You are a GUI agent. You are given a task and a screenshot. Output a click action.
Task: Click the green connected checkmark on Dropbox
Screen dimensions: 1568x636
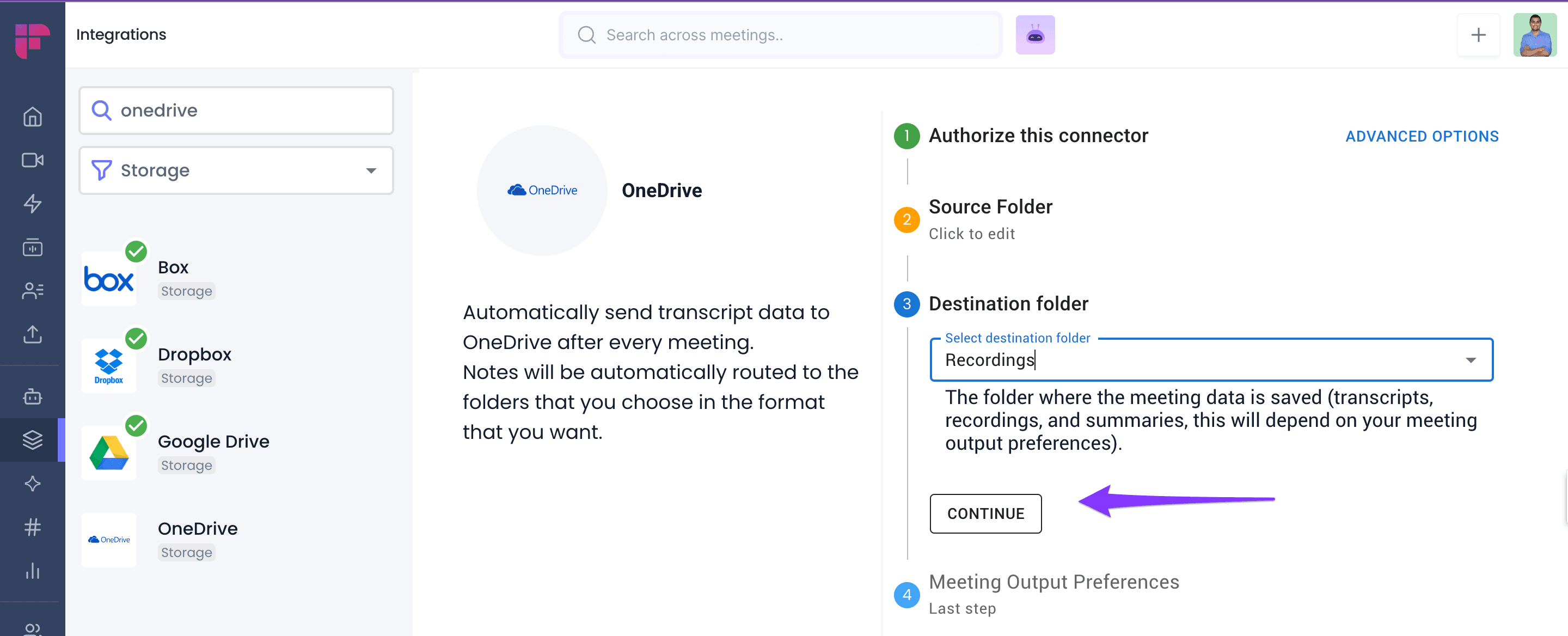pyautogui.click(x=136, y=338)
